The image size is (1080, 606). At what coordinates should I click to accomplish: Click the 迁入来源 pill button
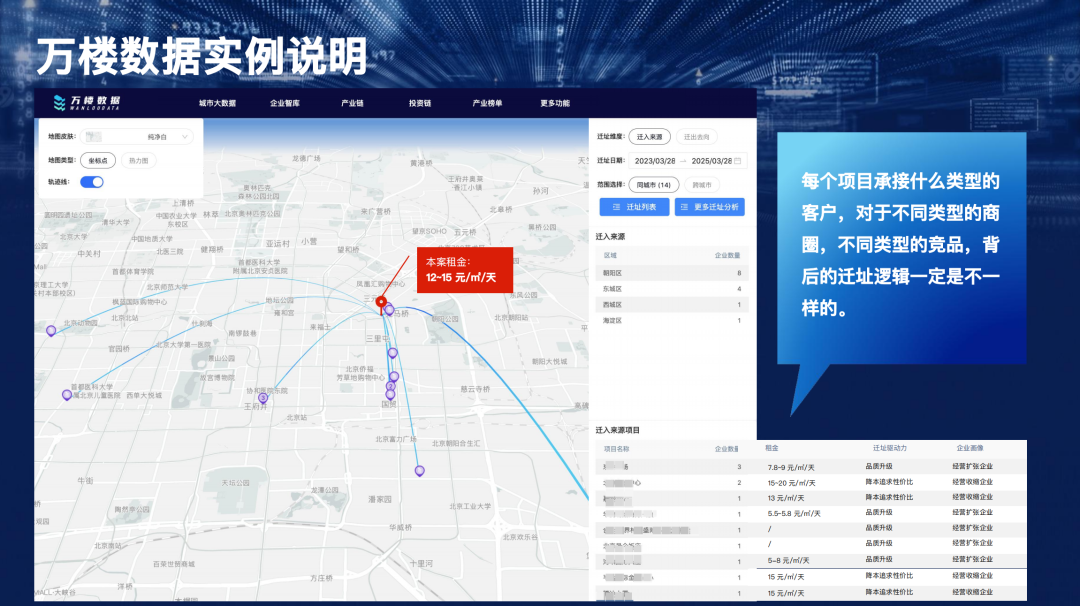[650, 136]
